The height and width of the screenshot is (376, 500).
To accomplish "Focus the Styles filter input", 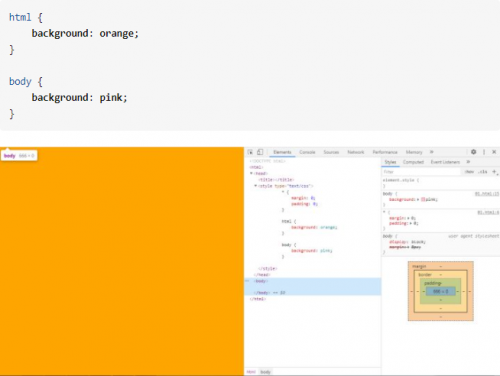I will point(422,172).
